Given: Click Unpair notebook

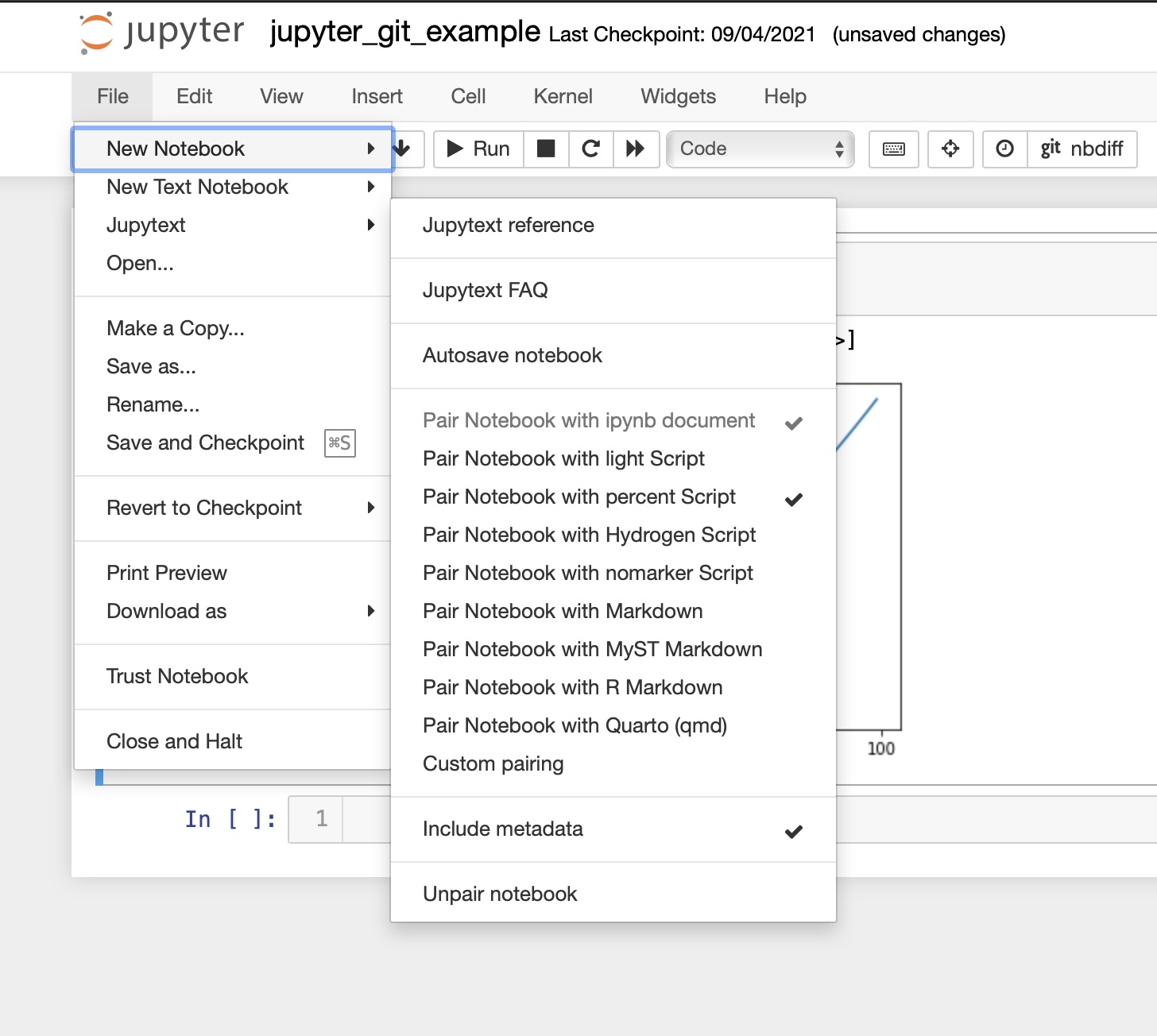Looking at the screenshot, I should pyautogui.click(x=613, y=894).
